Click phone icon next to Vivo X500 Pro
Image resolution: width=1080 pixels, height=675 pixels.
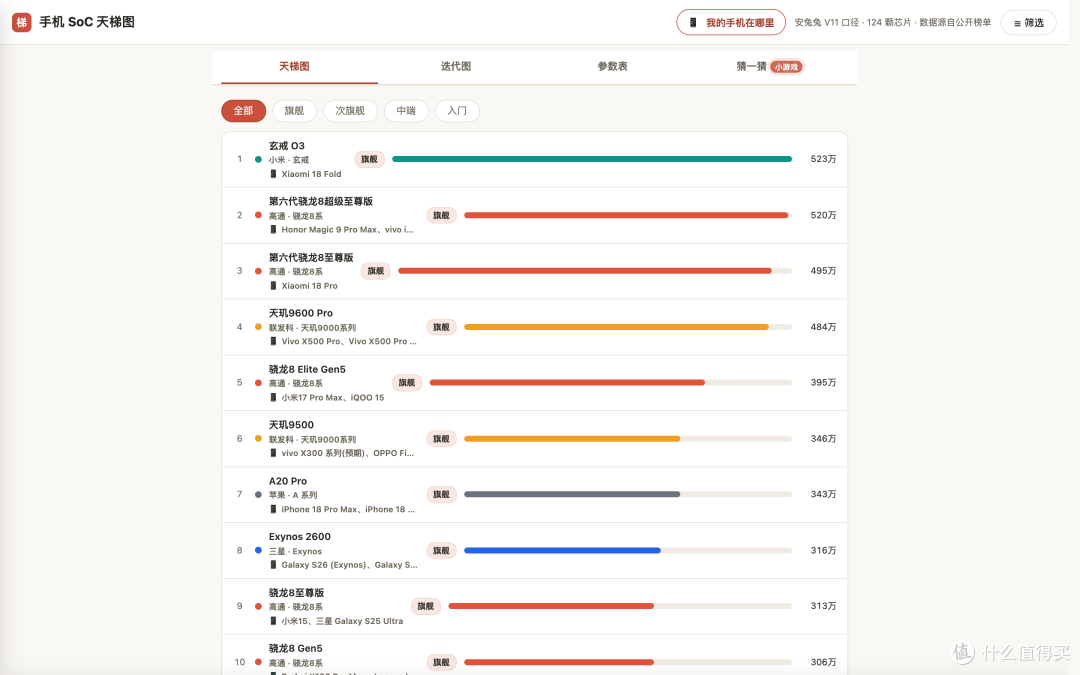[273, 341]
